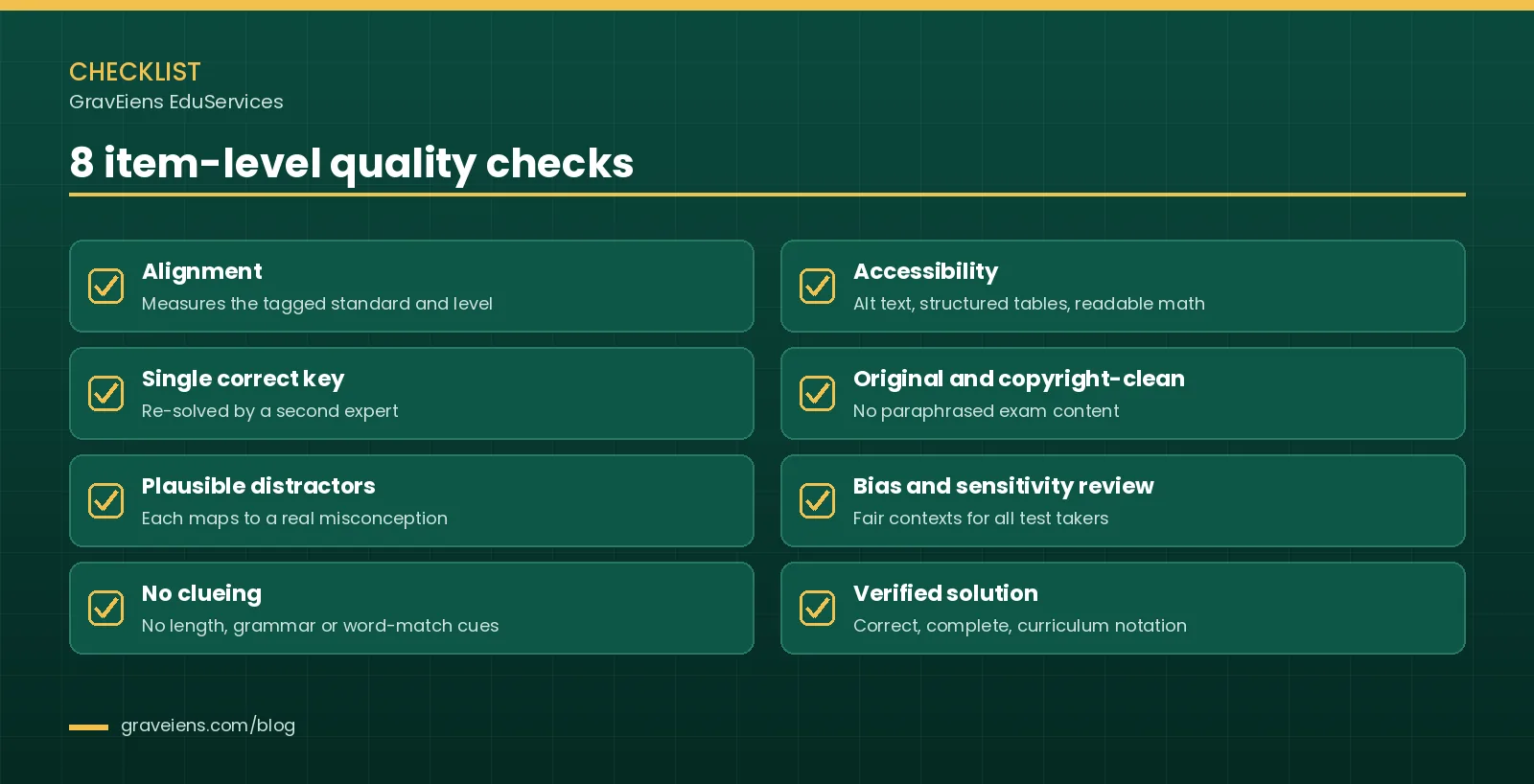Click the heading 8 item-level quality checks
This screenshot has height=784, width=1534.
tap(351, 163)
